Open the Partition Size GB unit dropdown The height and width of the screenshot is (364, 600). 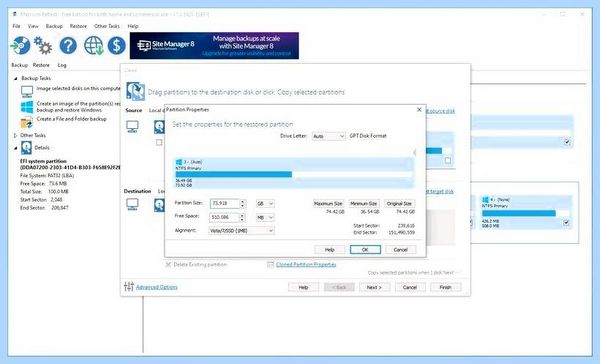coord(265,204)
